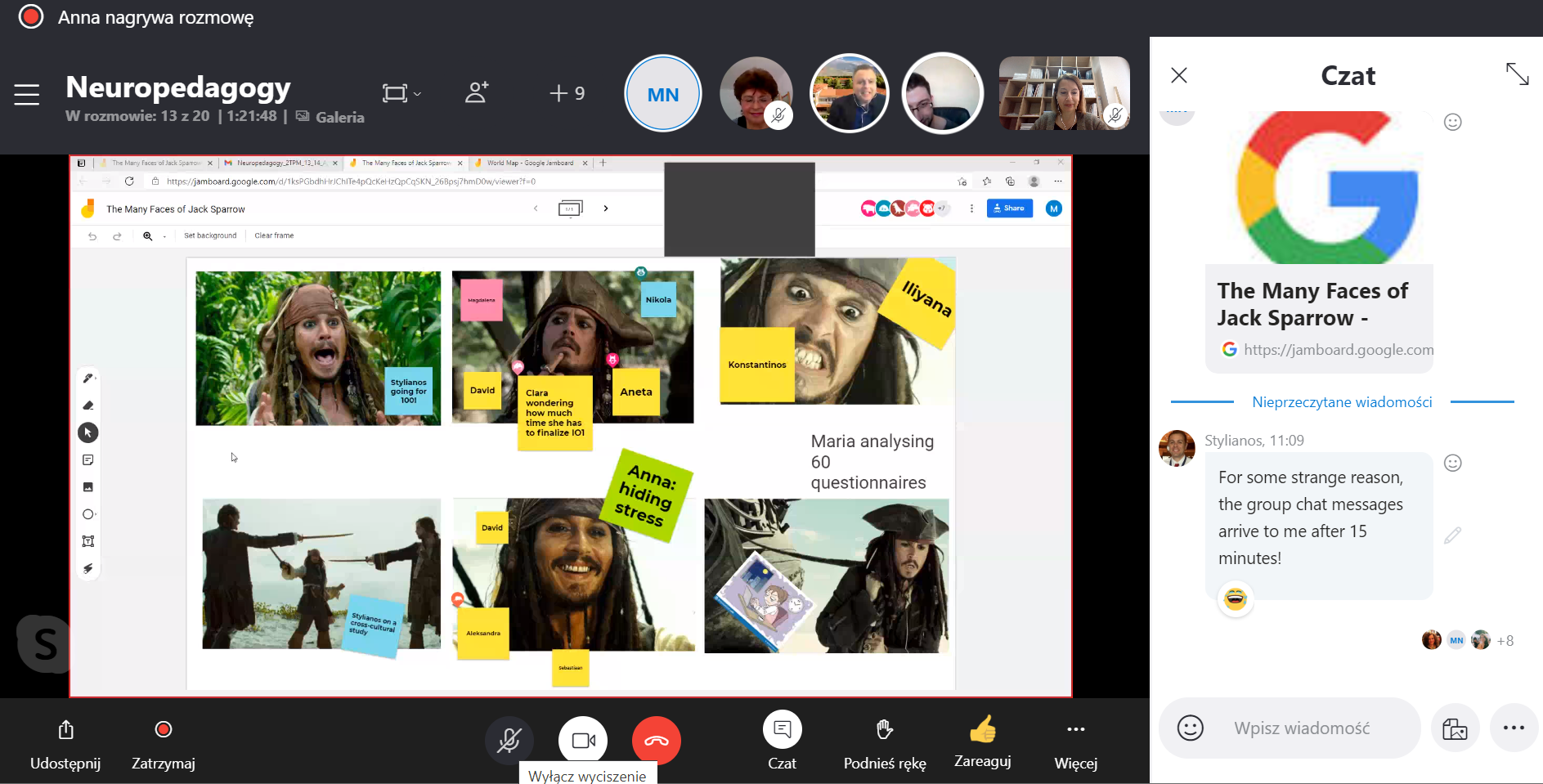Viewport: 1543px width, 784px height.
Task: Redo the Jamboard action
Action: click(x=117, y=235)
